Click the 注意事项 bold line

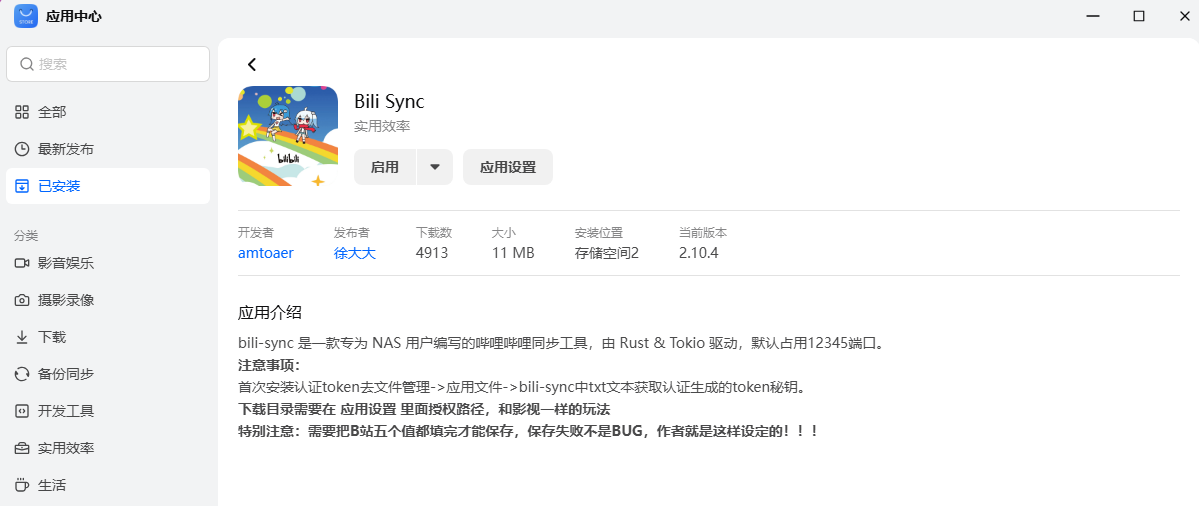(270, 365)
